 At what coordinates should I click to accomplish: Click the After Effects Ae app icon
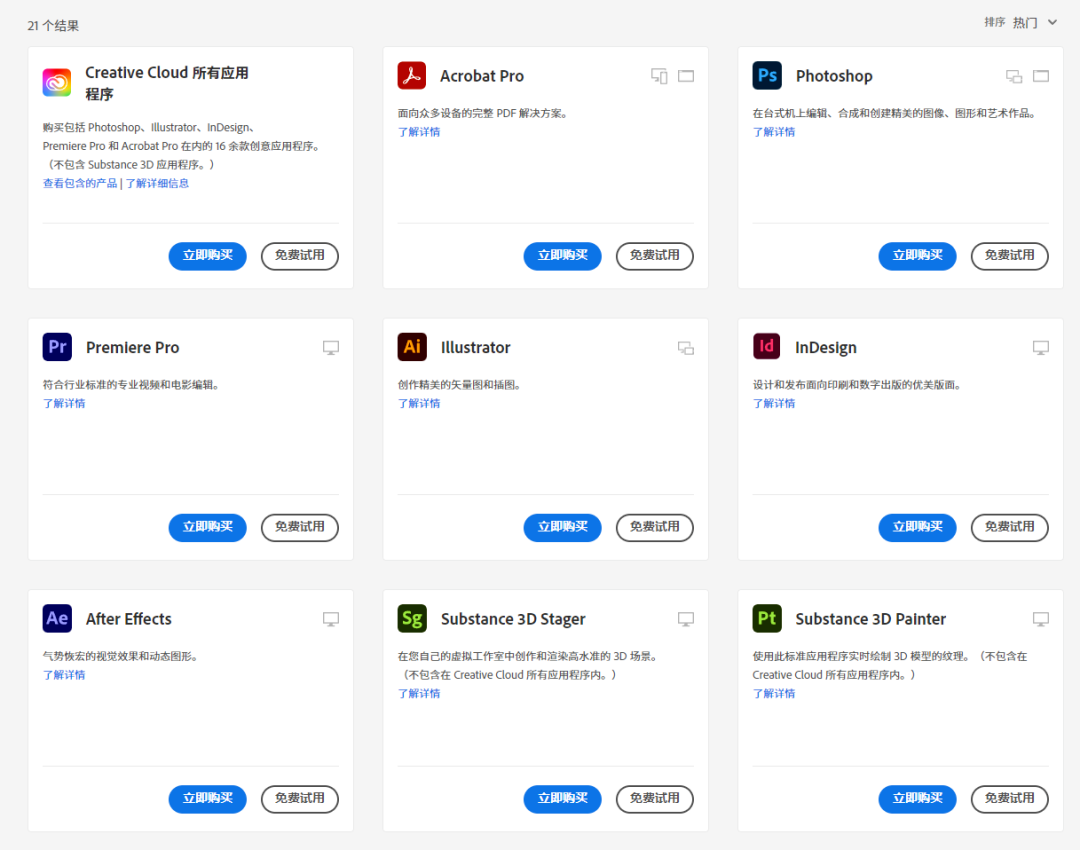click(x=57, y=618)
